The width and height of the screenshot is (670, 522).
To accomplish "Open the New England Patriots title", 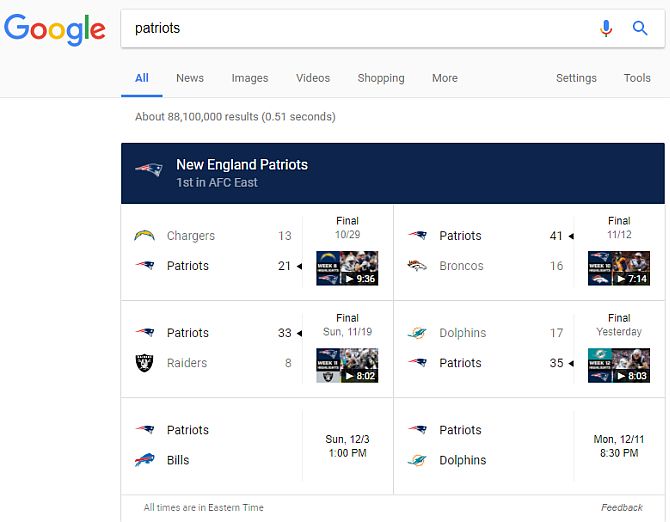I will pos(242,164).
